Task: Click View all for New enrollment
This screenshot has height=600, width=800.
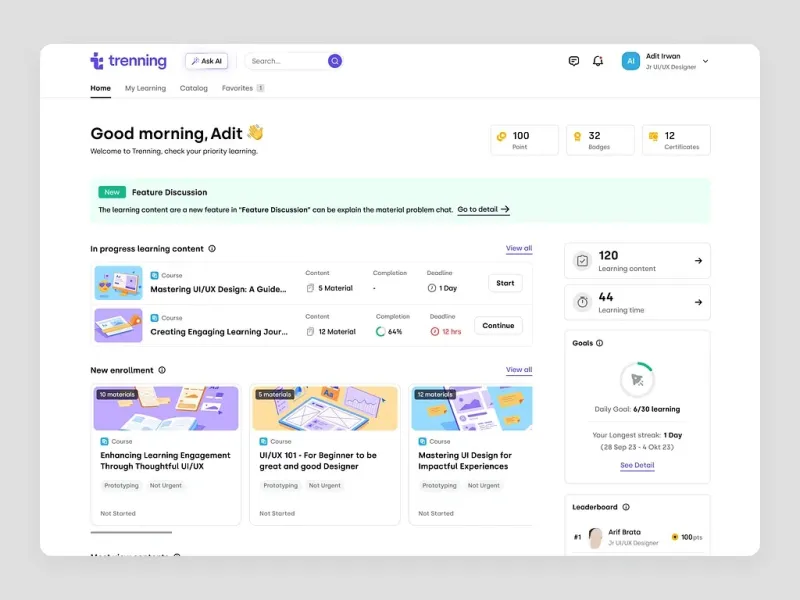Action: point(519,370)
